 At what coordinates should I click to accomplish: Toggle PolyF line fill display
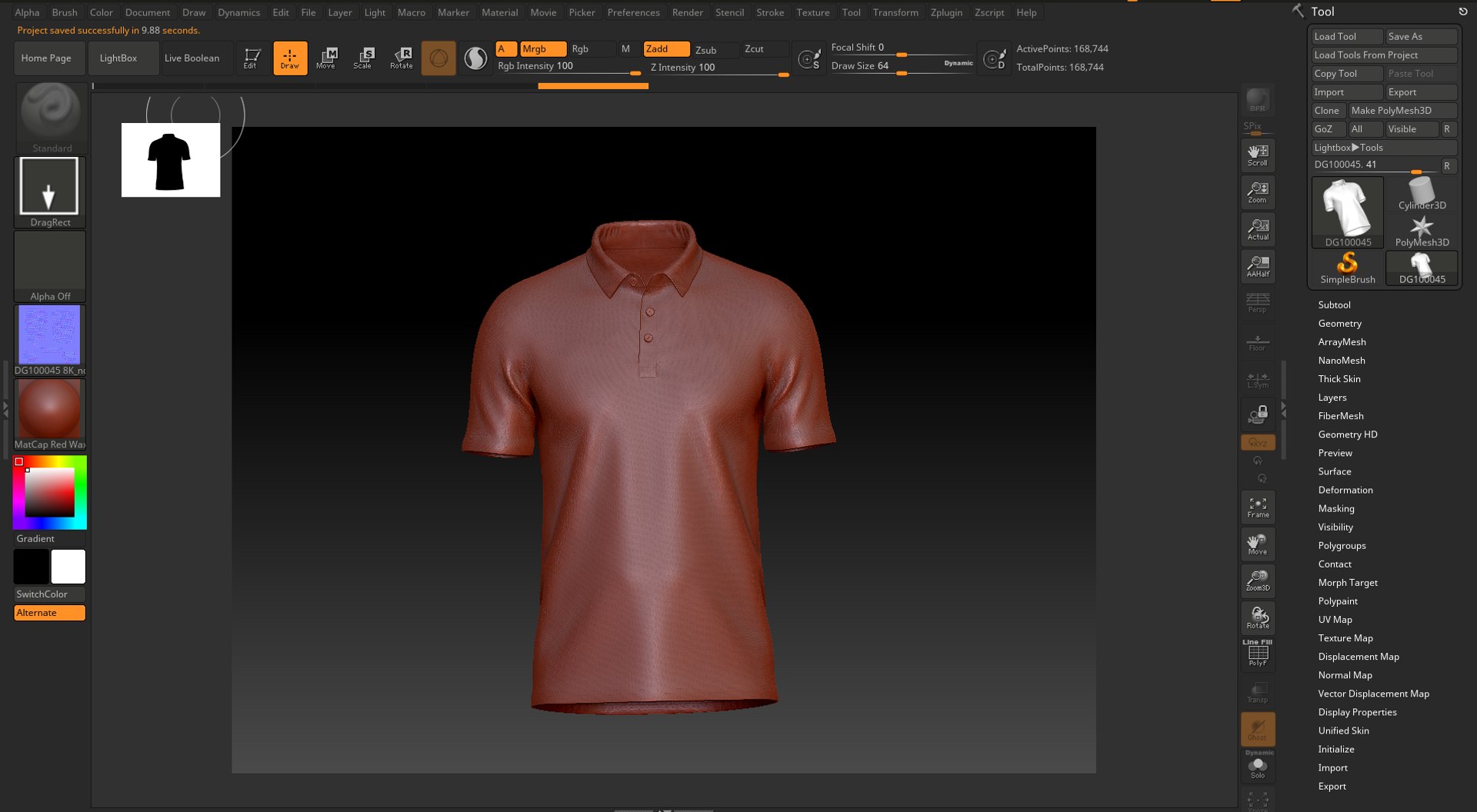(1258, 655)
